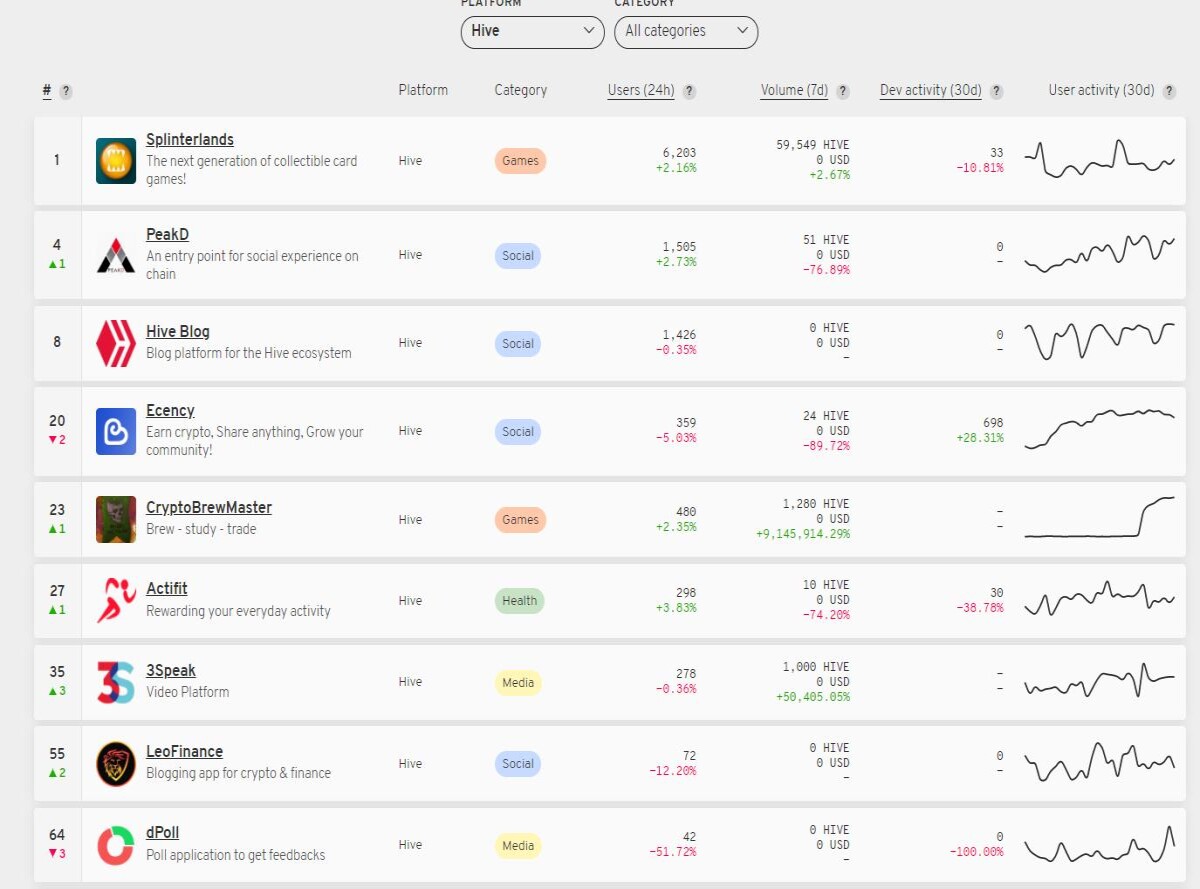The image size is (1200, 889).
Task: Click the 3Speak logo icon
Action: (116, 682)
